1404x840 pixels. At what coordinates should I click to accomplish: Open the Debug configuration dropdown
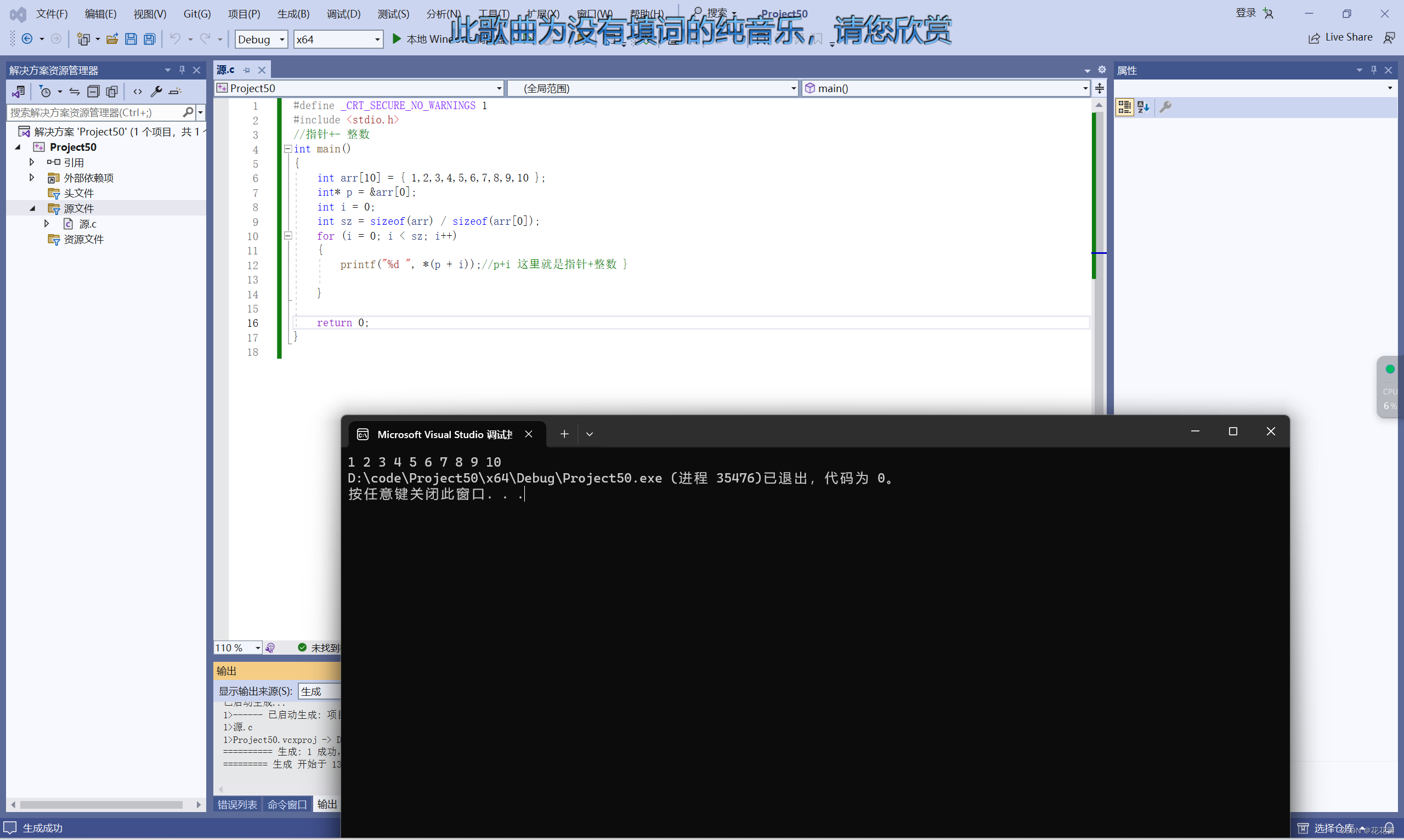261,39
